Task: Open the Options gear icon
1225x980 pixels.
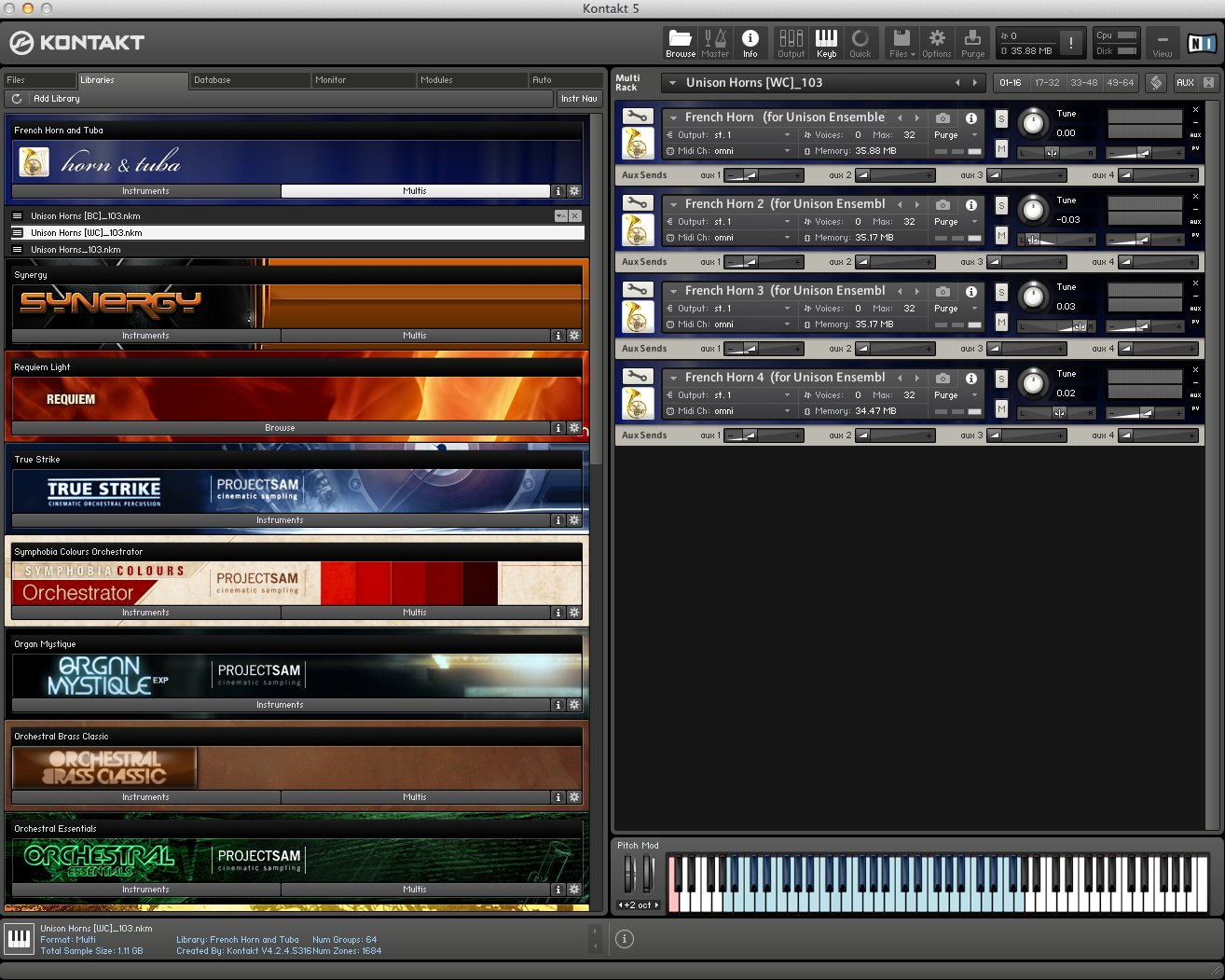Action: pos(937,42)
